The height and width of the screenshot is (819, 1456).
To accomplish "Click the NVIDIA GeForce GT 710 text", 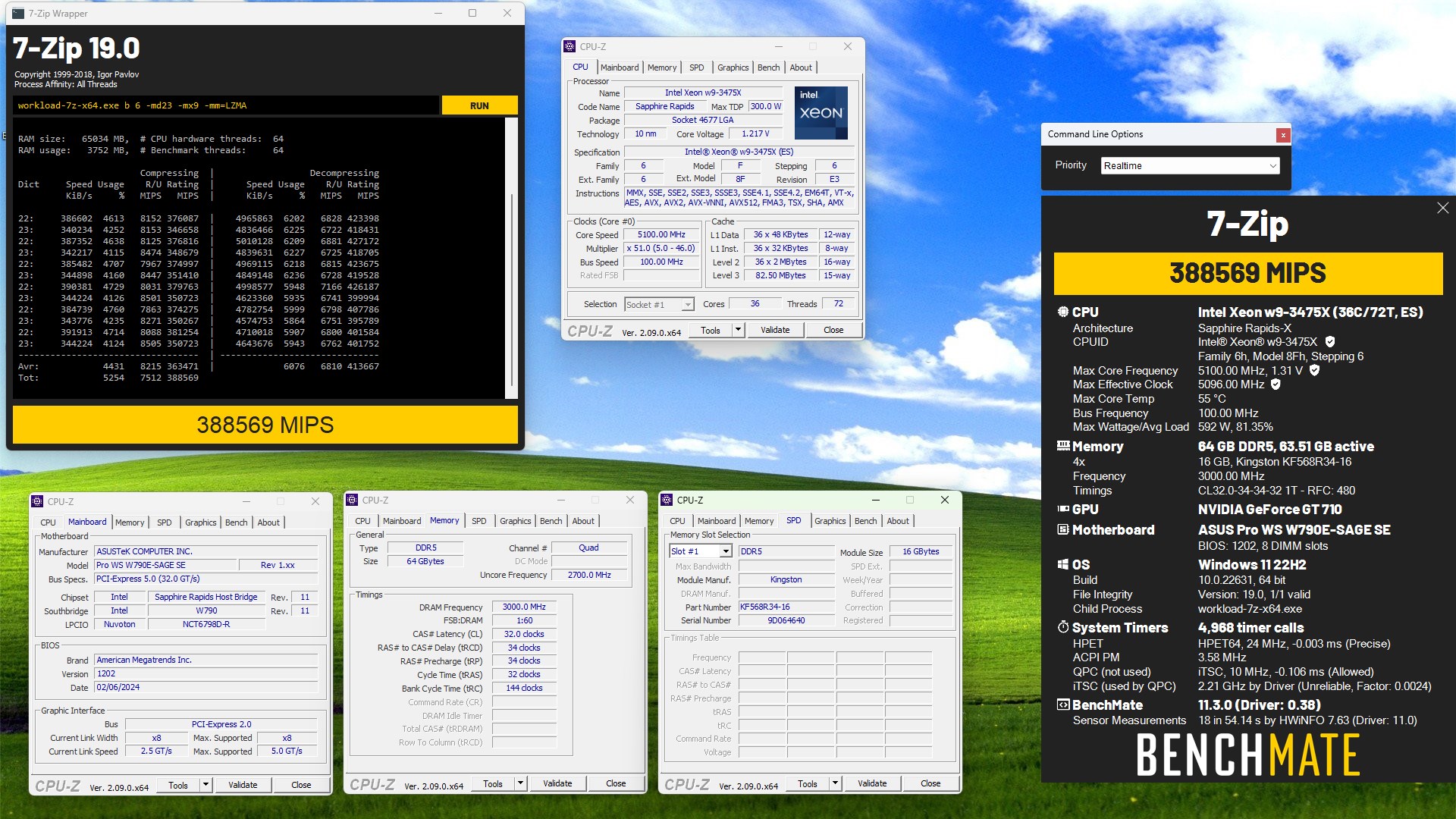I will click(x=1269, y=510).
